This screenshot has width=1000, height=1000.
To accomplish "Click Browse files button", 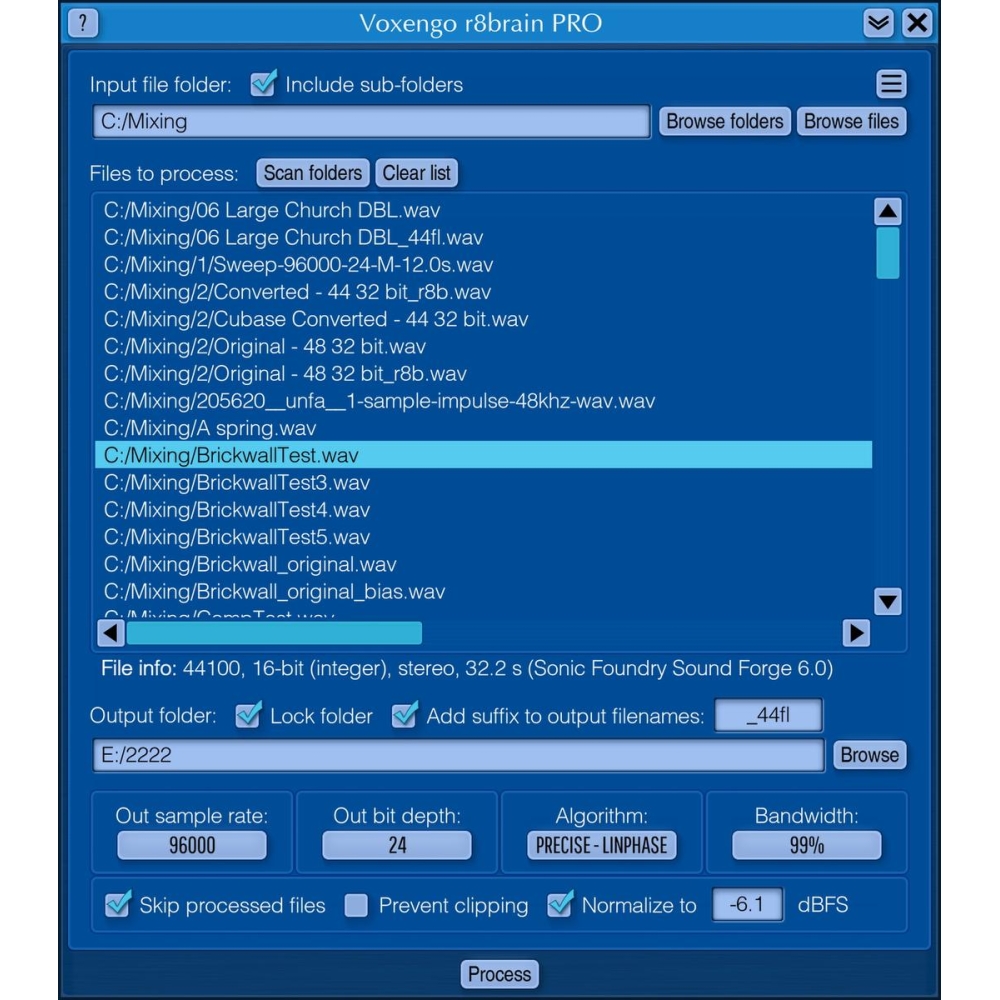I will [x=851, y=121].
